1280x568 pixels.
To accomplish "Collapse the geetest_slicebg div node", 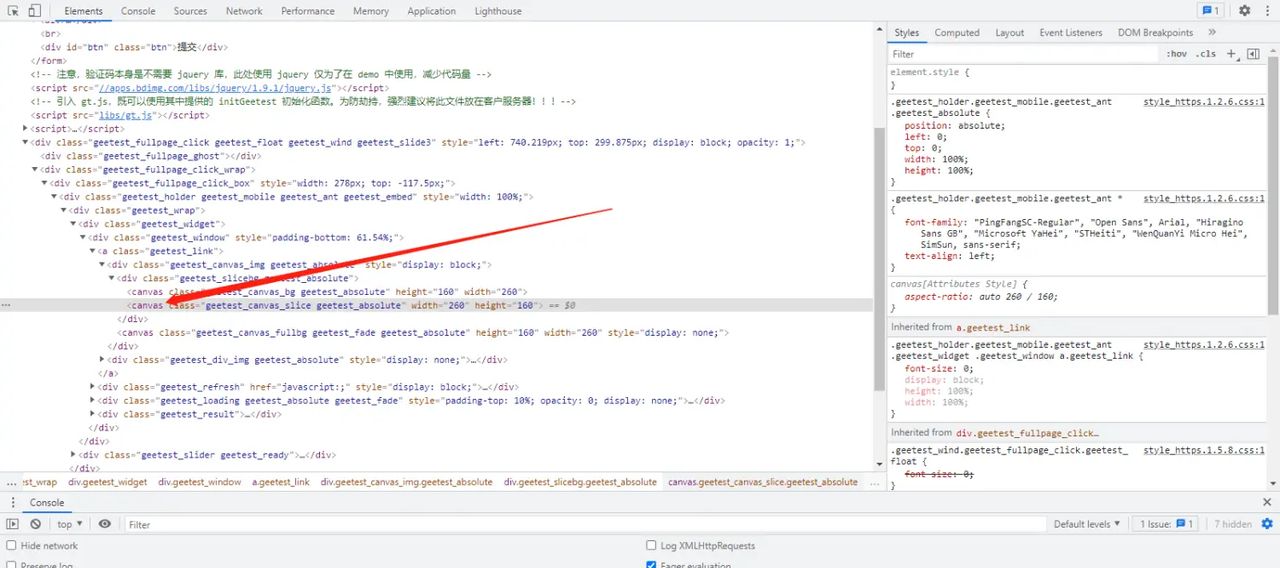I will (112, 278).
